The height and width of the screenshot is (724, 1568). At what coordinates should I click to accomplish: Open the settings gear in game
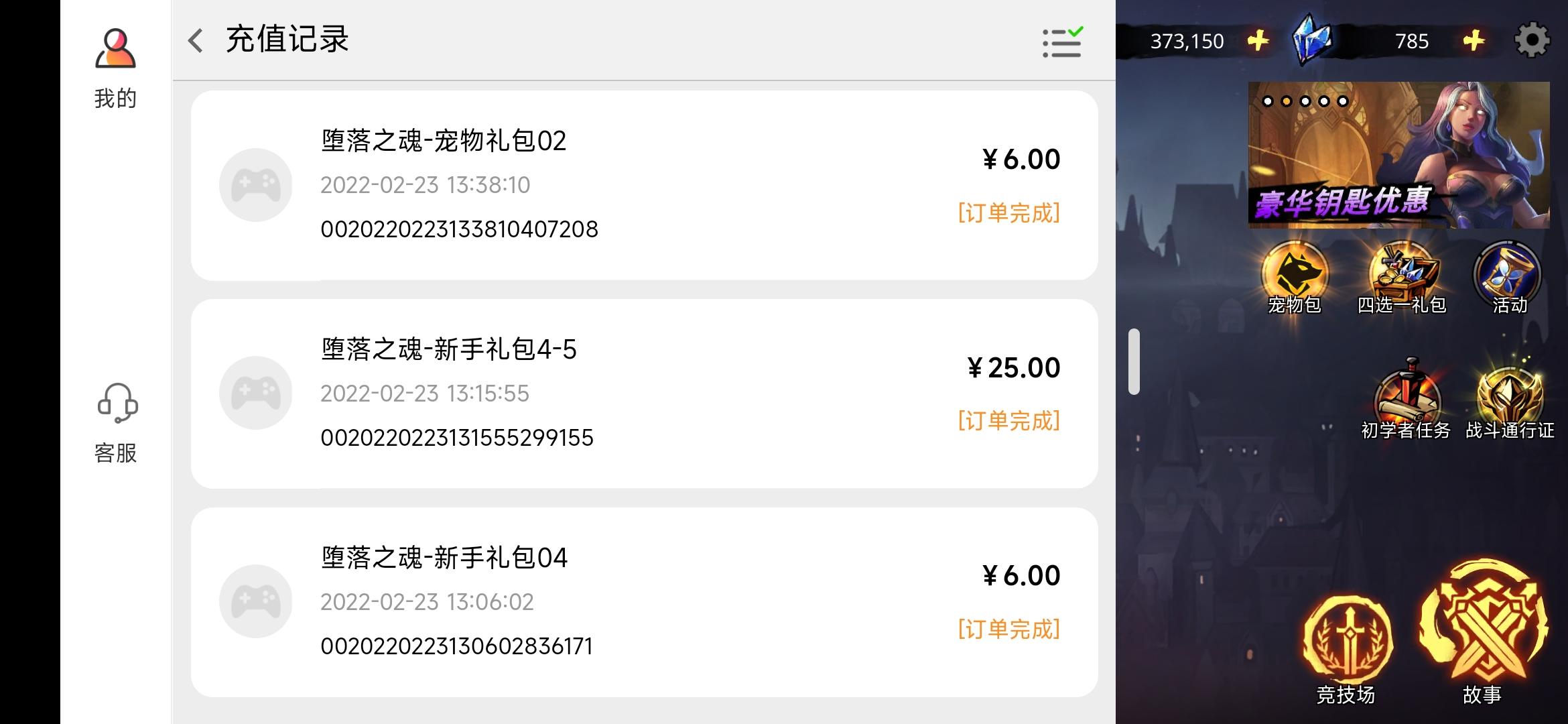pyautogui.click(x=1532, y=41)
